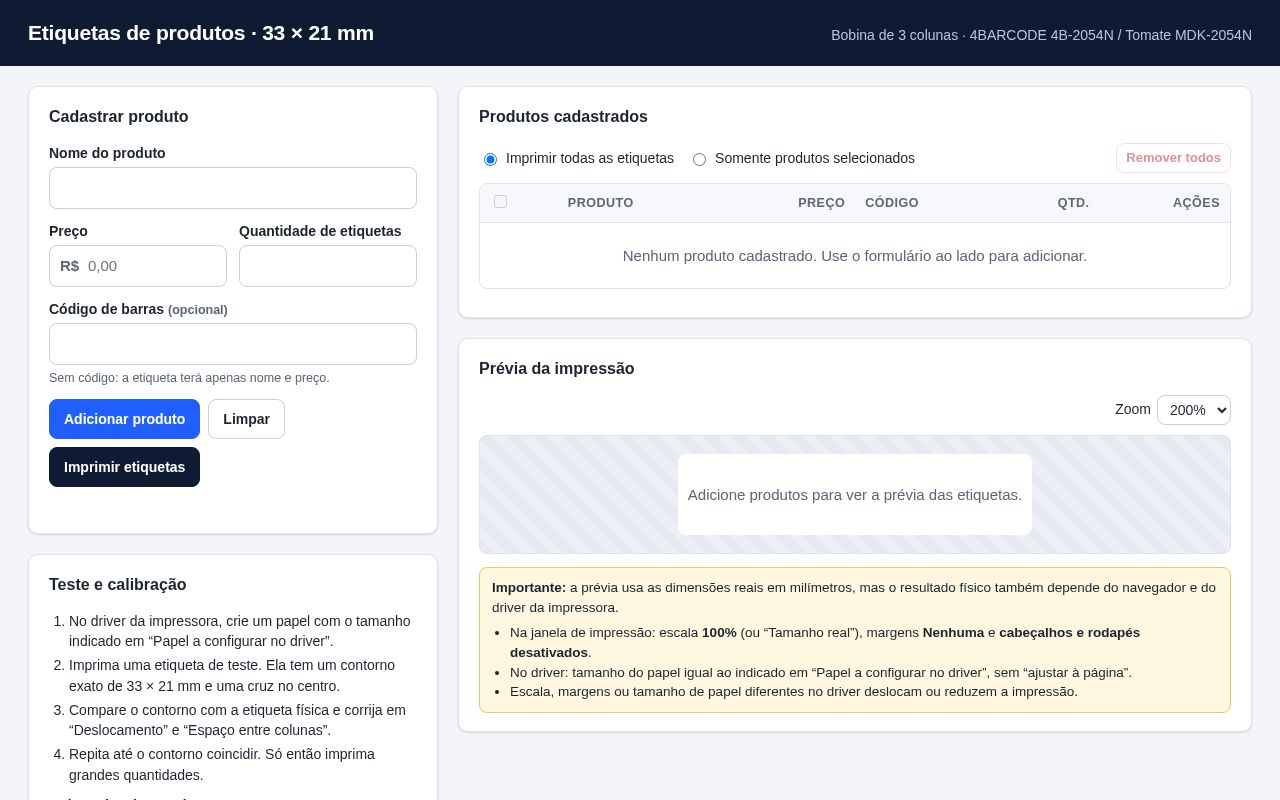This screenshot has width=1280, height=800.
Task: Click the Cadastrar produto heading
Action: [x=119, y=117]
